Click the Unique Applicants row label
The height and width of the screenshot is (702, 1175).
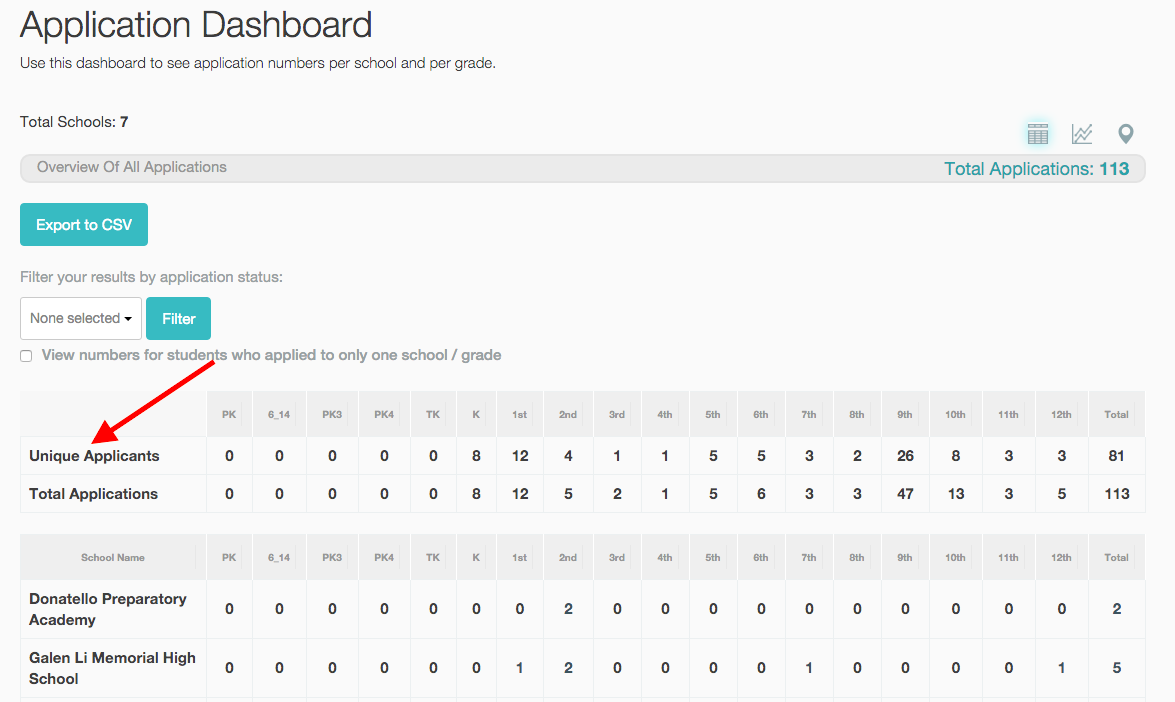pos(94,456)
